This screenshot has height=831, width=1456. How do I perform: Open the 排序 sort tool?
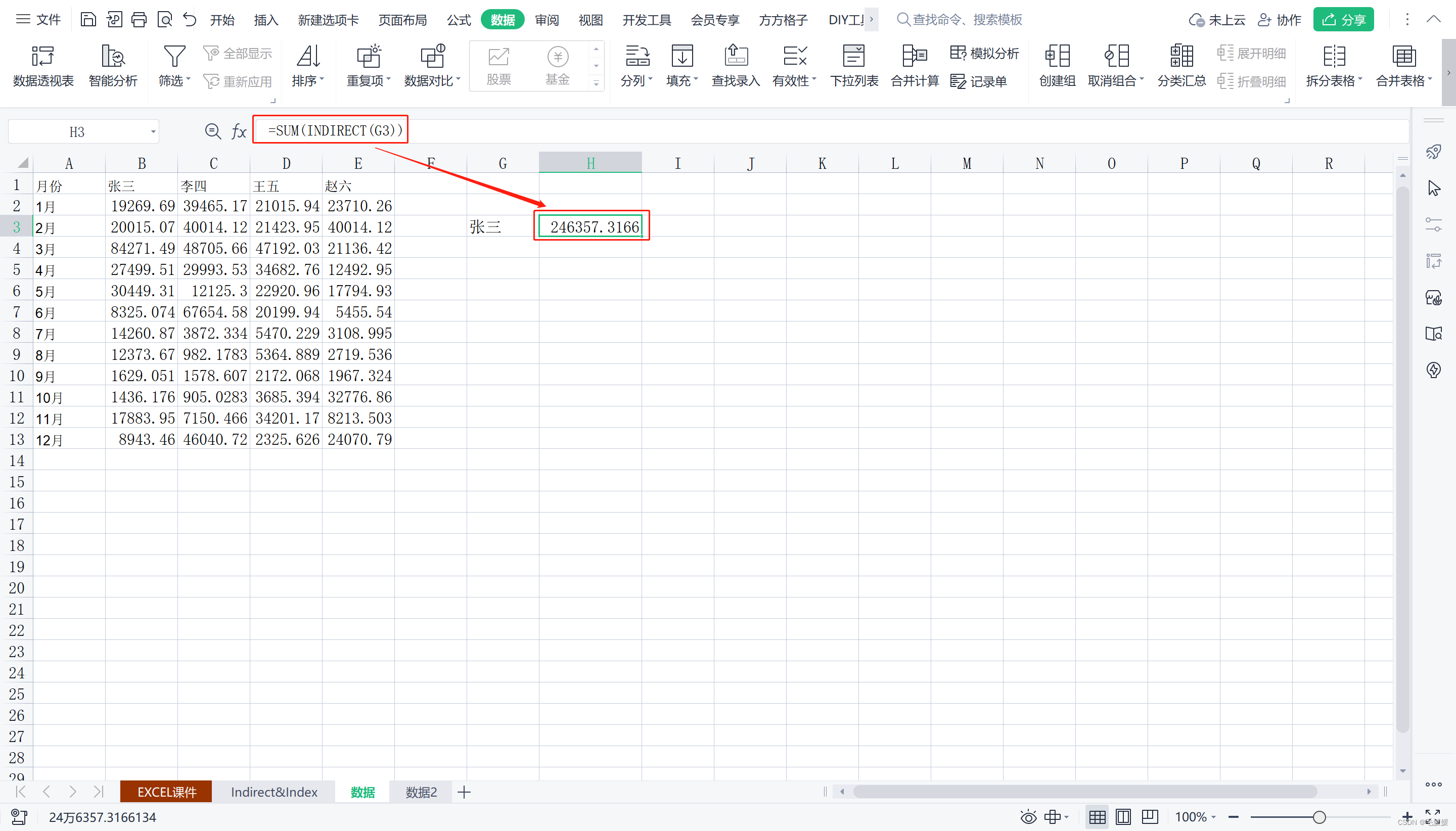[308, 66]
